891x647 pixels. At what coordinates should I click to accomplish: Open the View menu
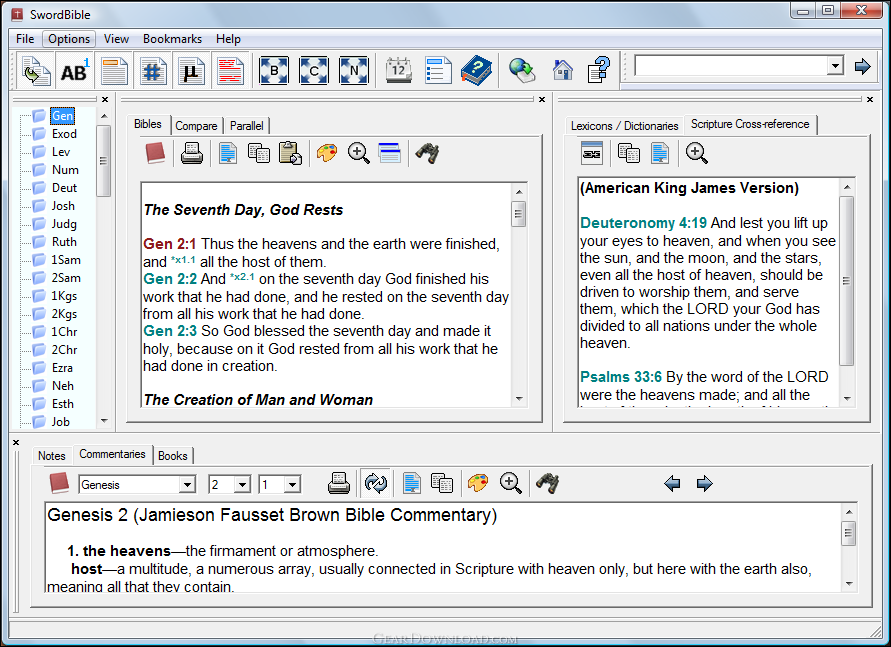click(x=116, y=39)
